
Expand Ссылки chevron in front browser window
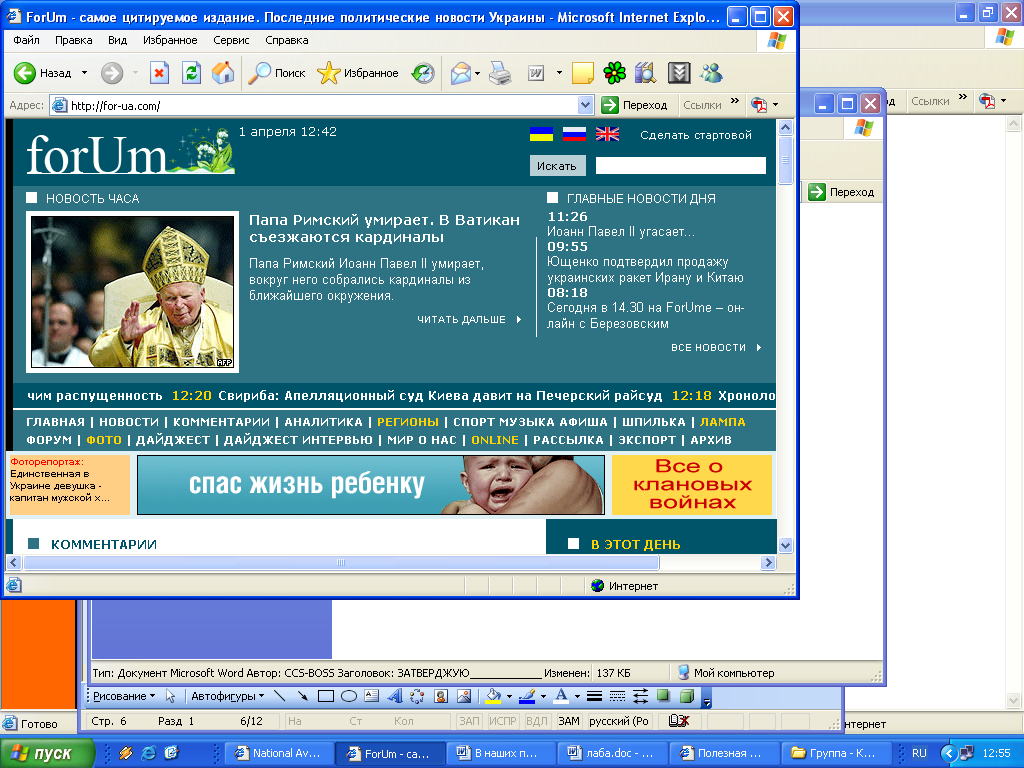(x=735, y=101)
